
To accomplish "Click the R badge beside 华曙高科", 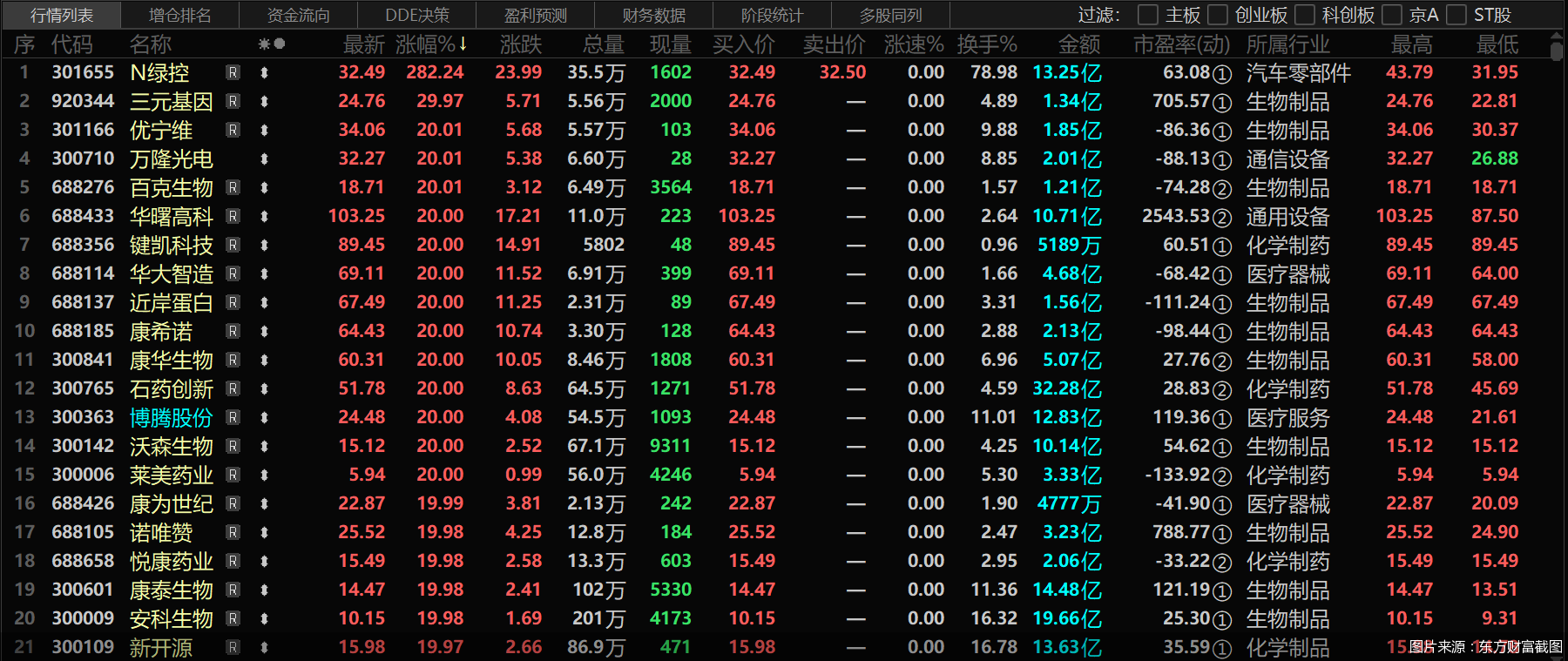I will 233,217.
